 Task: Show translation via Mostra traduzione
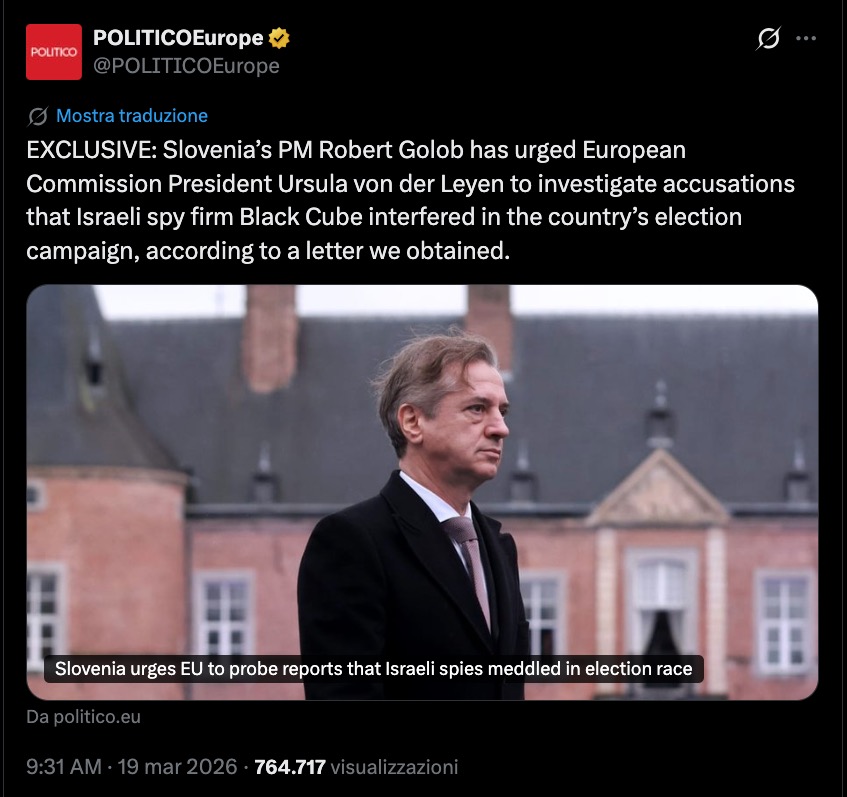132,116
